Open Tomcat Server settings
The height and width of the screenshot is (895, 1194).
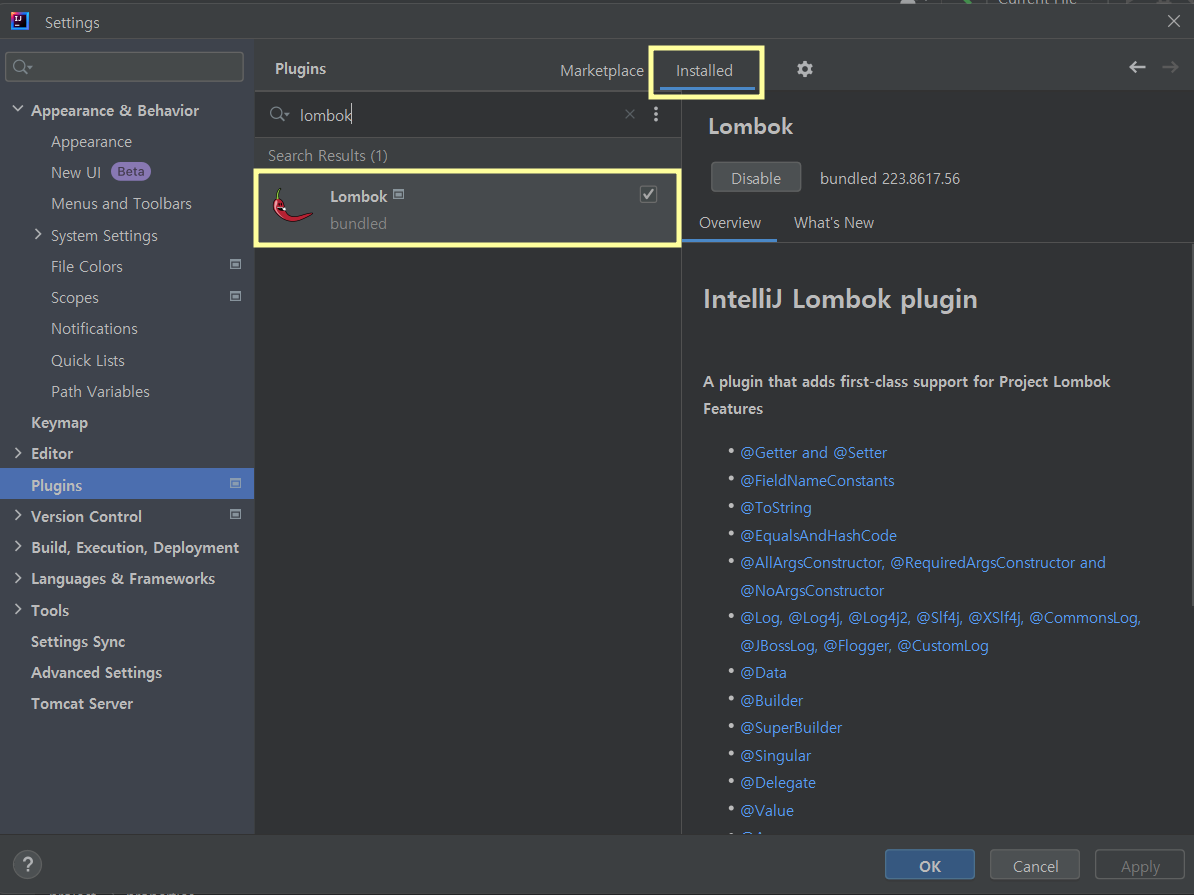(x=81, y=704)
